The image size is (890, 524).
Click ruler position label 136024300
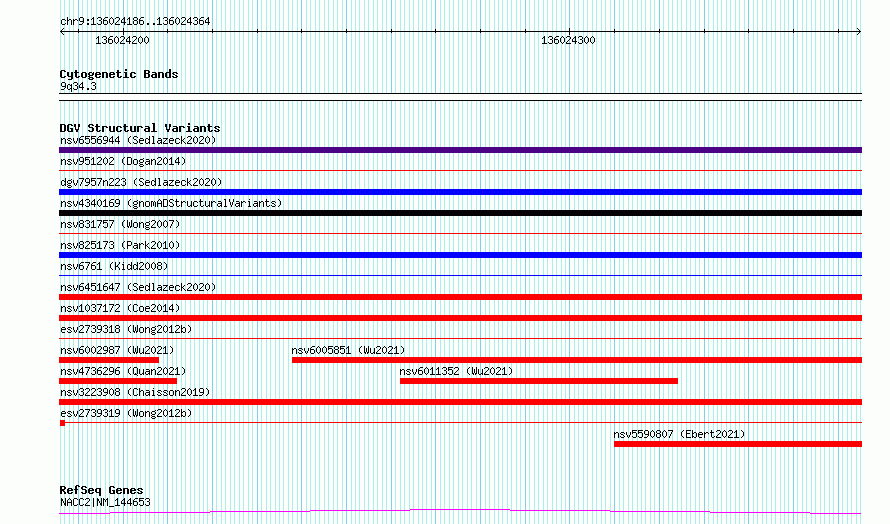tap(568, 40)
